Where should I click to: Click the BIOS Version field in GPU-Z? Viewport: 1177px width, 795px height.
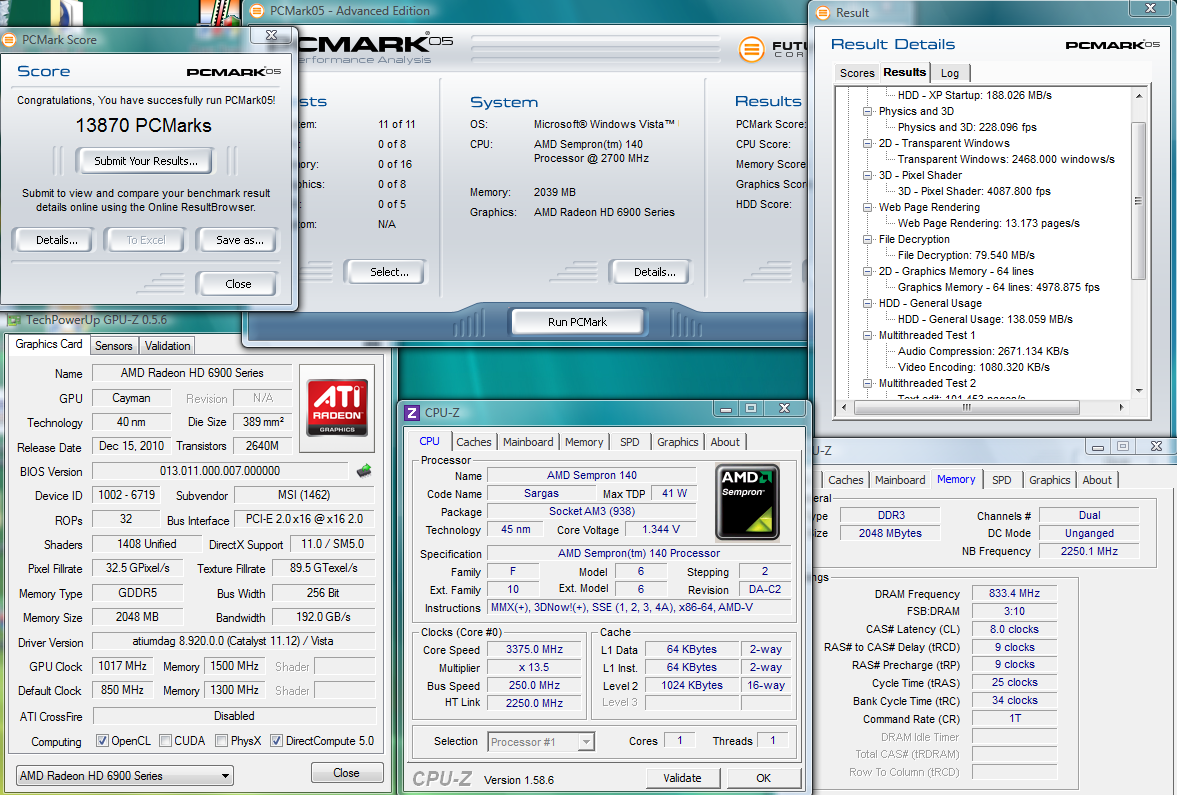pyautogui.click(x=220, y=471)
